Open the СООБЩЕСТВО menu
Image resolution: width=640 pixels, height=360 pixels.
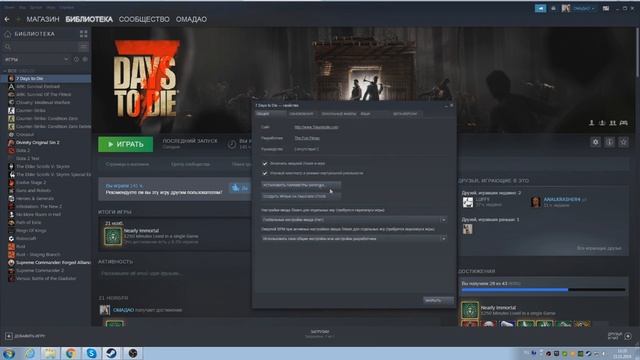click(x=144, y=19)
